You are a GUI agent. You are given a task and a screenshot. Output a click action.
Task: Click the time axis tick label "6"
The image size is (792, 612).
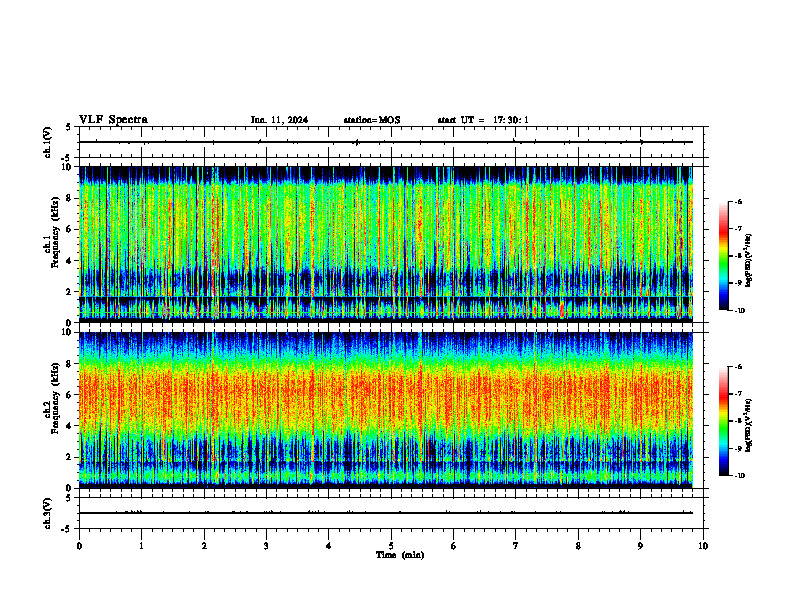click(454, 546)
